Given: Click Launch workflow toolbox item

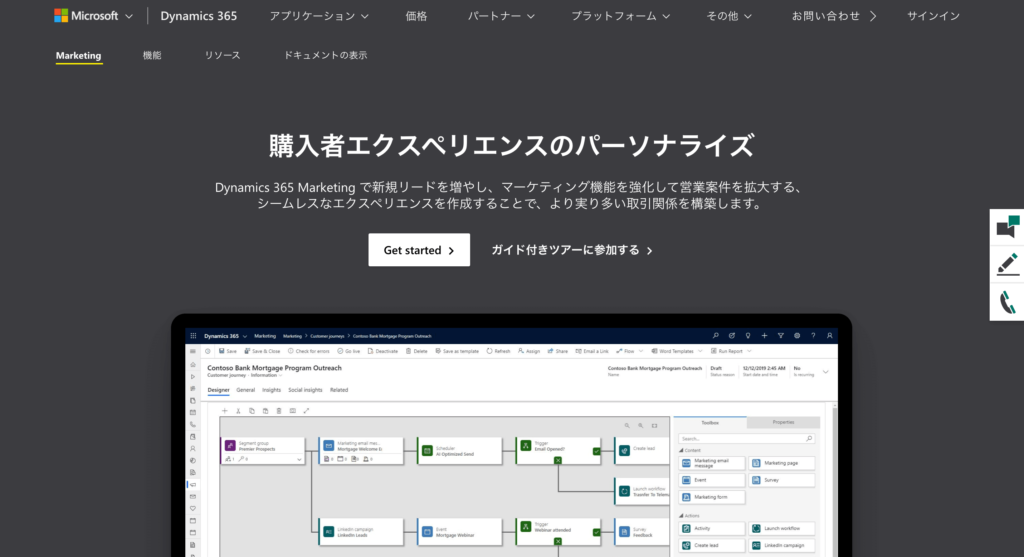Looking at the screenshot, I should click(782, 528).
